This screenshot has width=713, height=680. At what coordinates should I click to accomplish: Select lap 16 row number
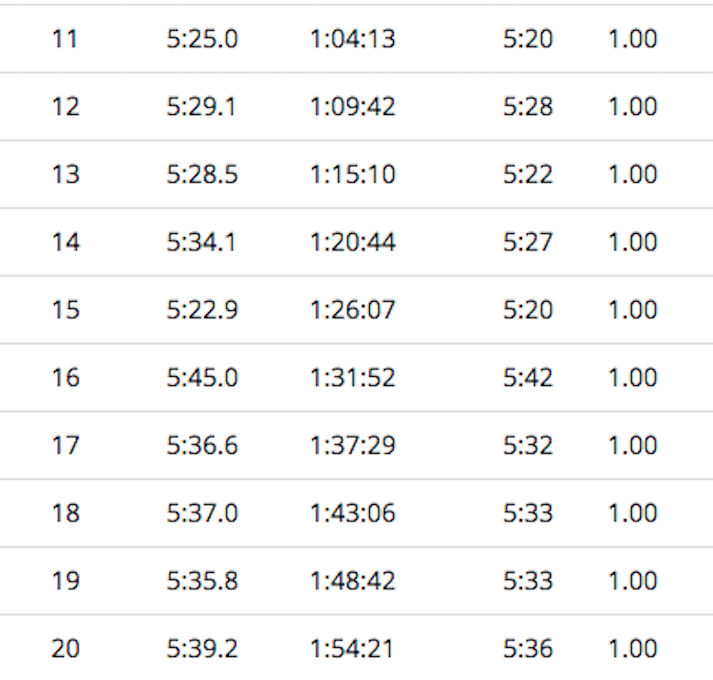[65, 378]
